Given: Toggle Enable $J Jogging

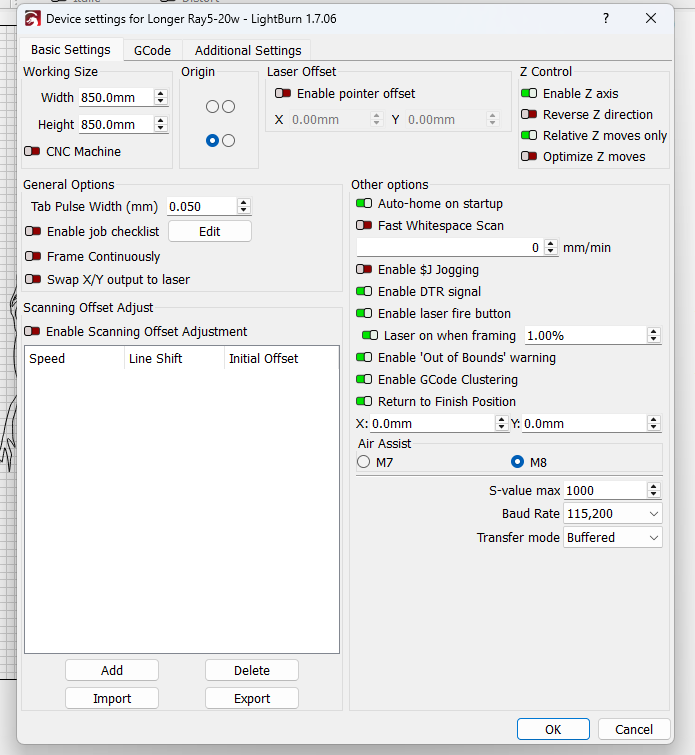Looking at the screenshot, I should tap(364, 269).
